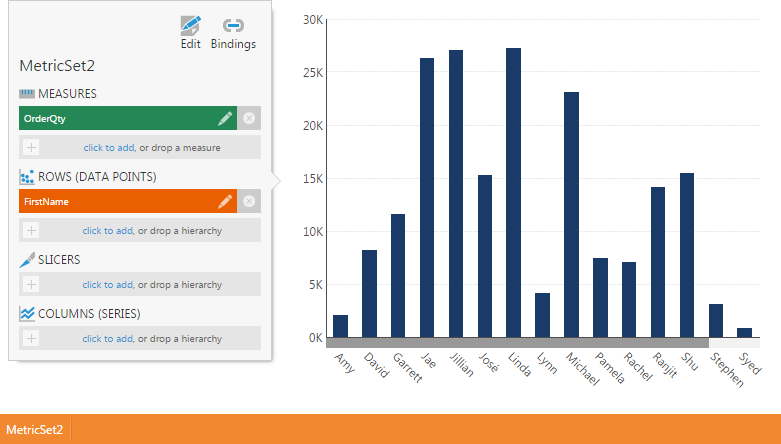
Task: Edit the FirstName row pencil icon
Action: (225, 202)
